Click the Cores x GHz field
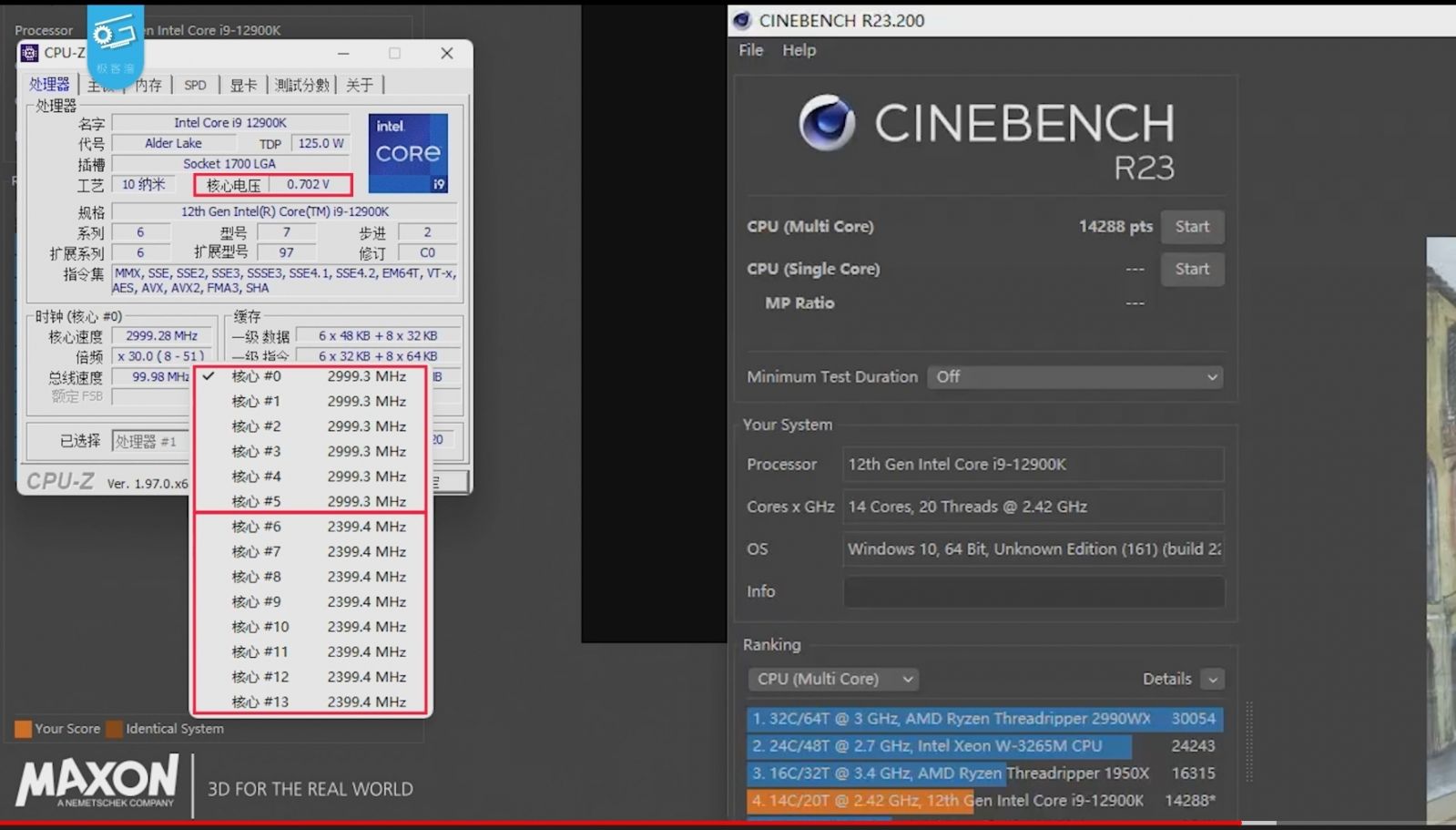1456x830 pixels. [1033, 507]
